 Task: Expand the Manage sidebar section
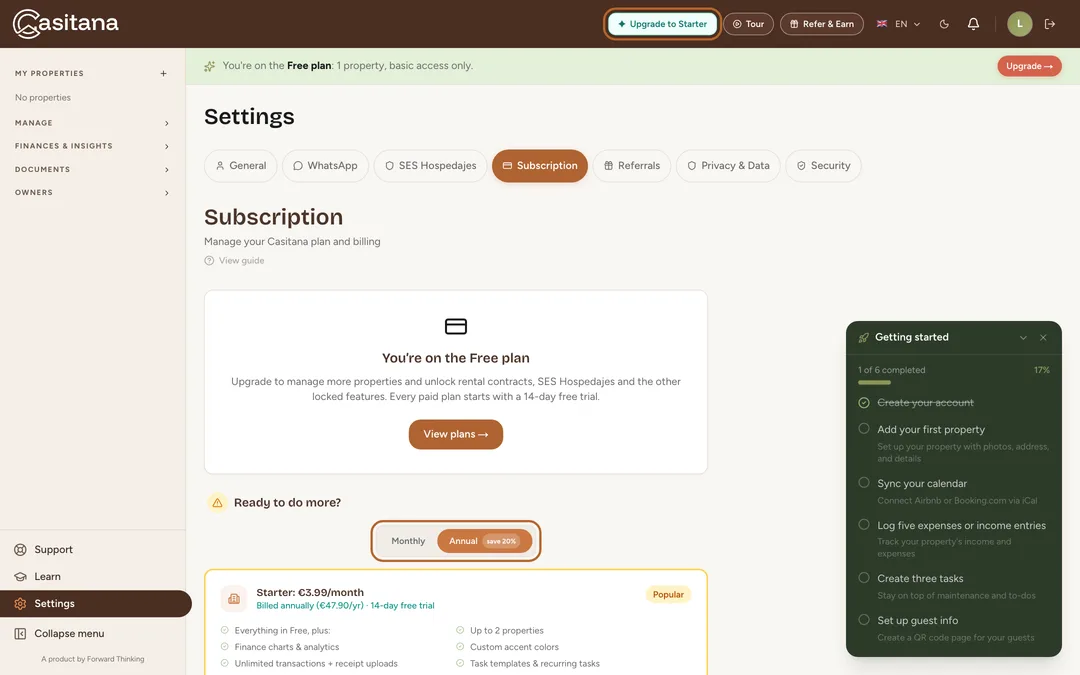pos(92,123)
